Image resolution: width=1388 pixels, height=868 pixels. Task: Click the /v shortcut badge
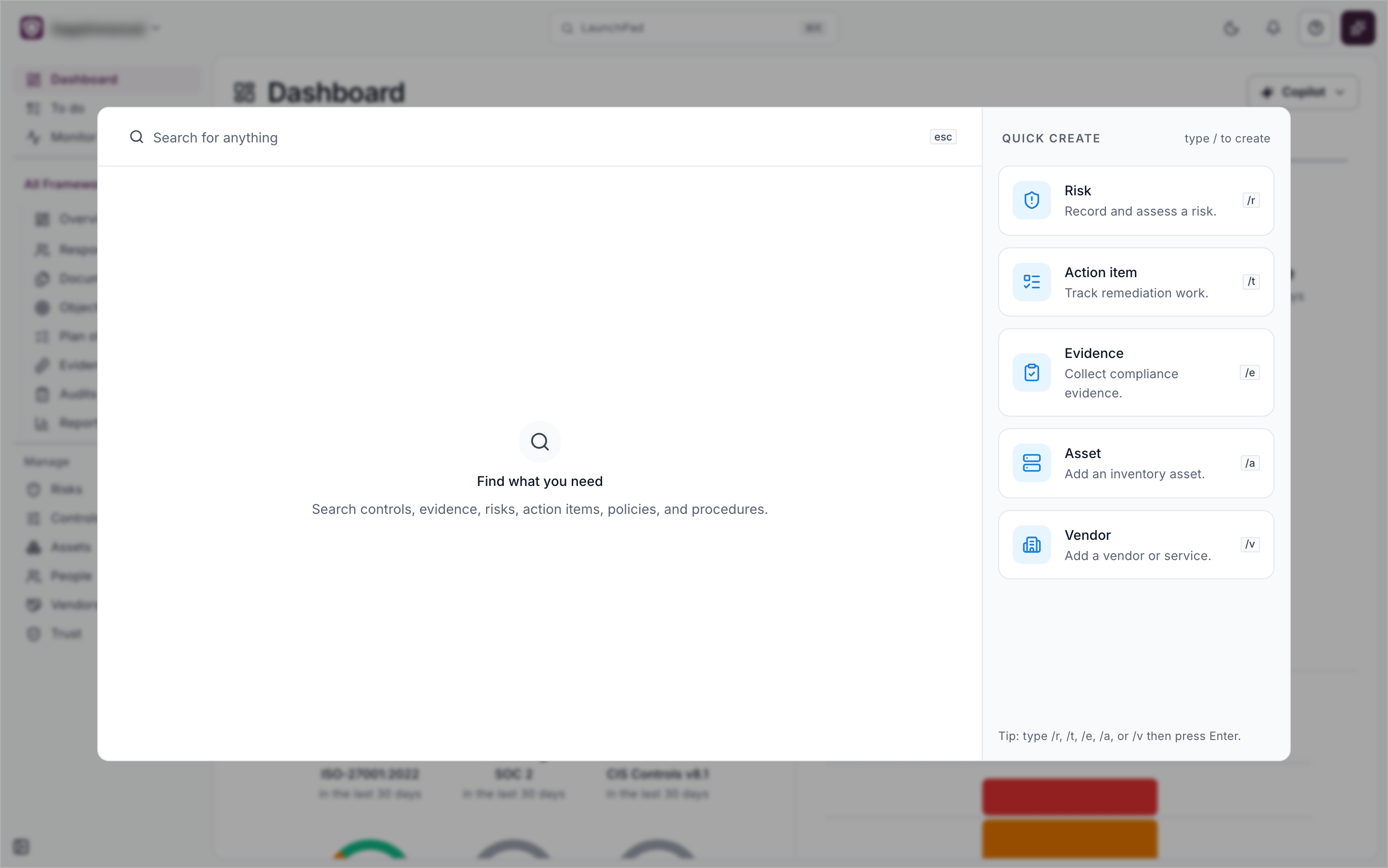[1249, 544]
